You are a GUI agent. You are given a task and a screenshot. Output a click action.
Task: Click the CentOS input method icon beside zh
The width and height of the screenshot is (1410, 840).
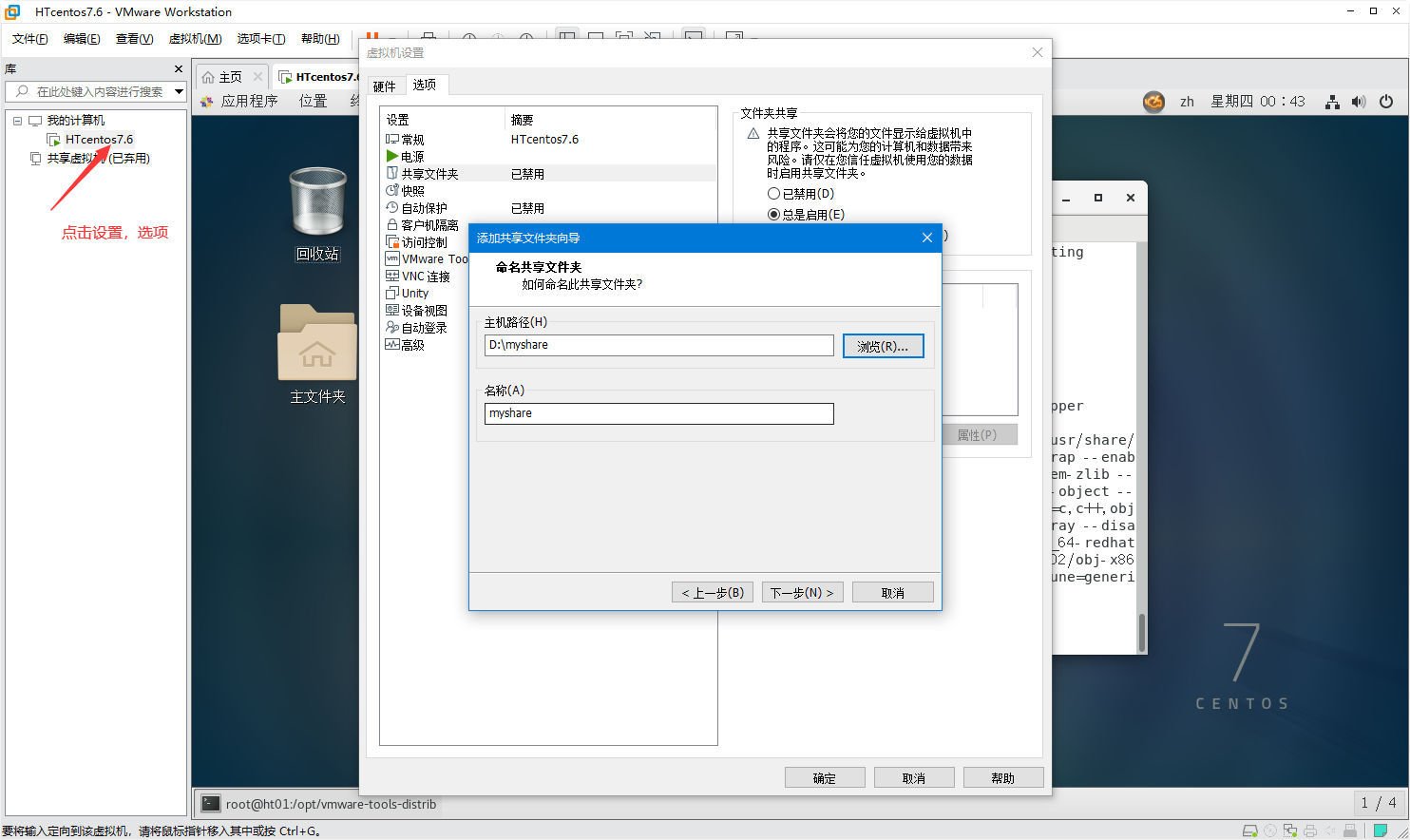click(1153, 102)
